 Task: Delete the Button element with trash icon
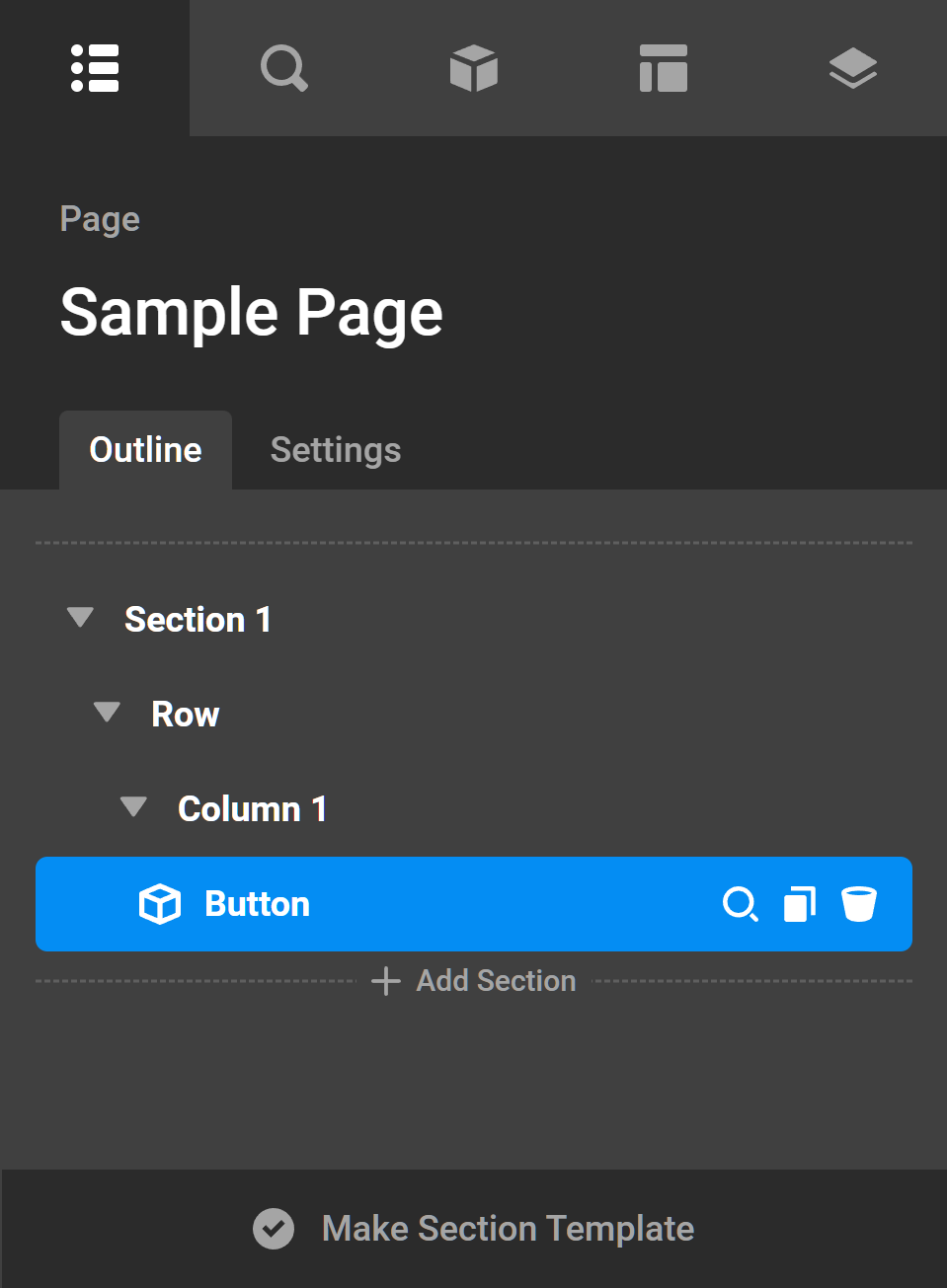click(x=859, y=904)
